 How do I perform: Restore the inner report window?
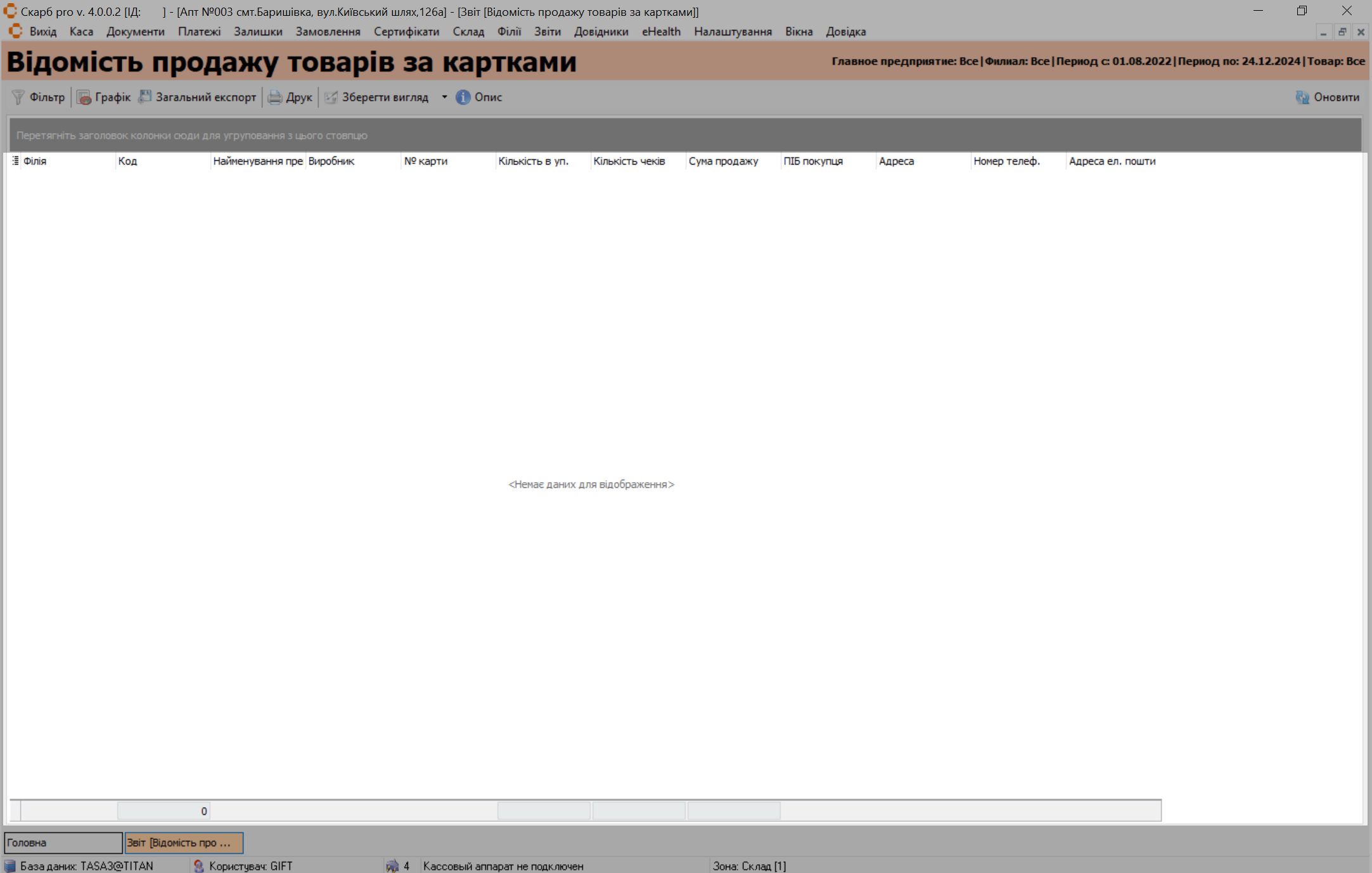(x=1342, y=32)
